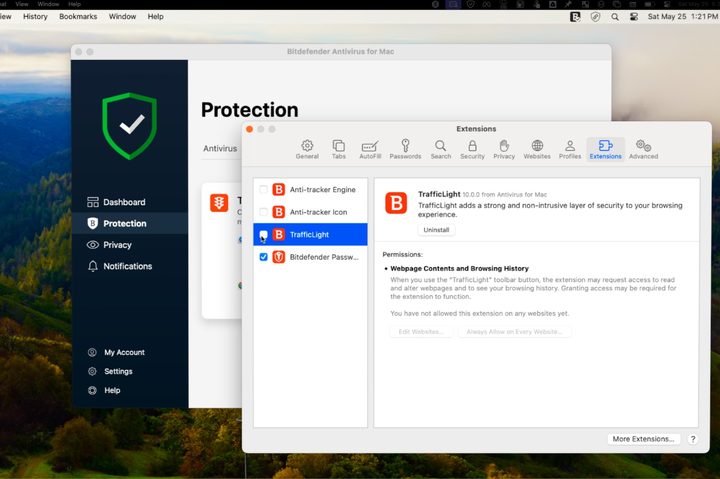Click Always Allow on Every Website
Image resolution: width=720 pixels, height=479 pixels.
click(x=514, y=332)
